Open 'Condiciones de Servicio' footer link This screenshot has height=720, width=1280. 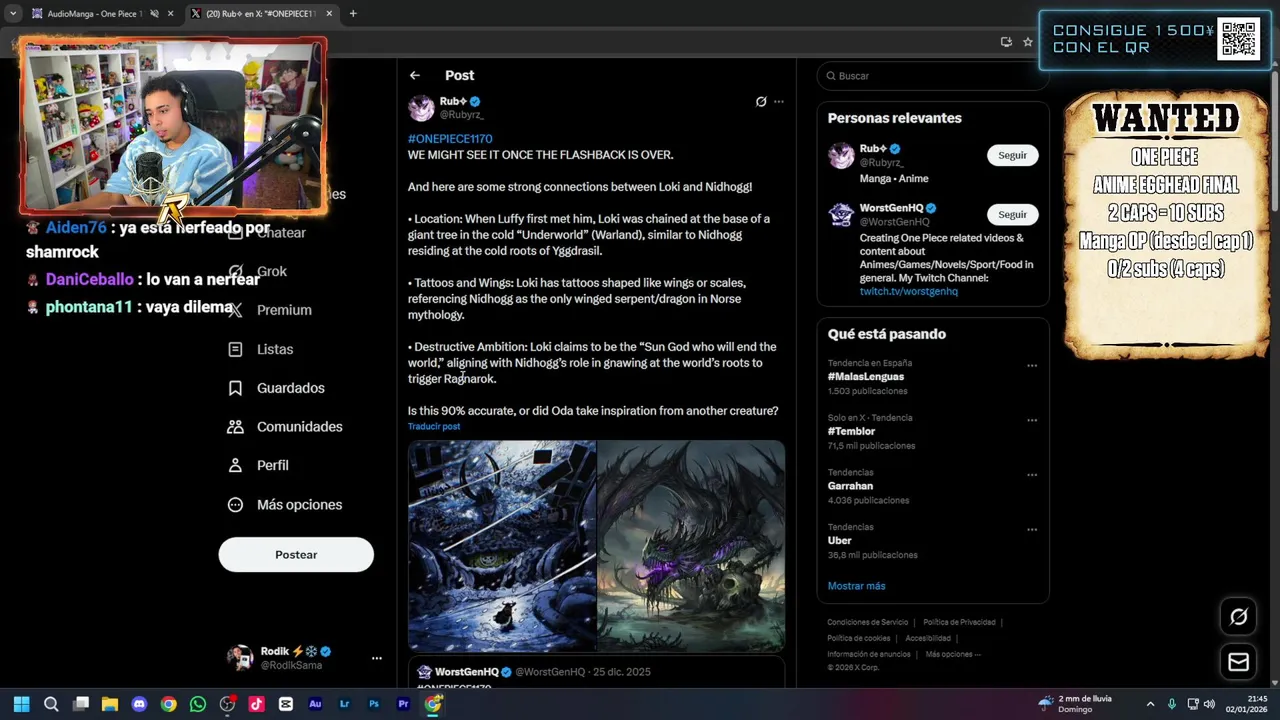867,622
